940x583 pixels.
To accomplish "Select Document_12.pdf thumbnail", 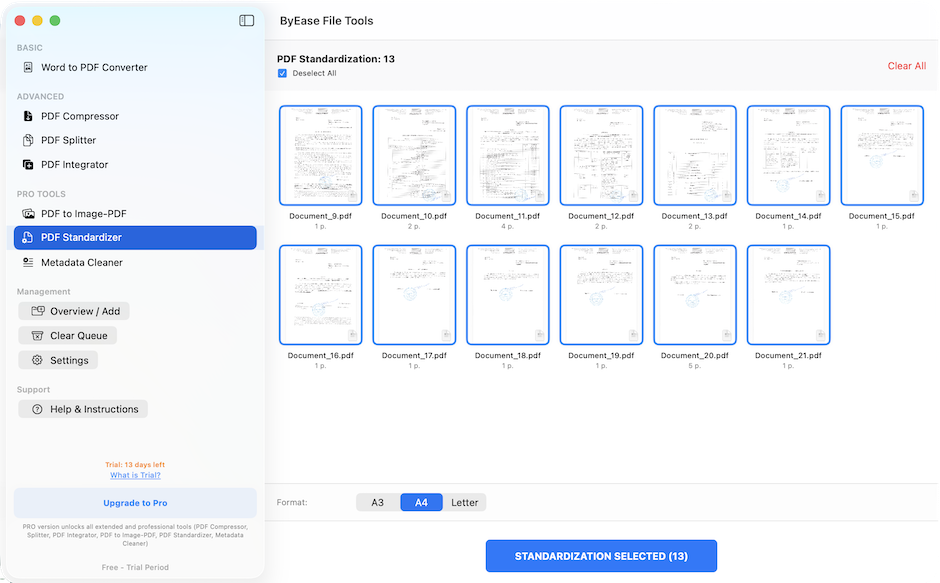I will point(601,155).
